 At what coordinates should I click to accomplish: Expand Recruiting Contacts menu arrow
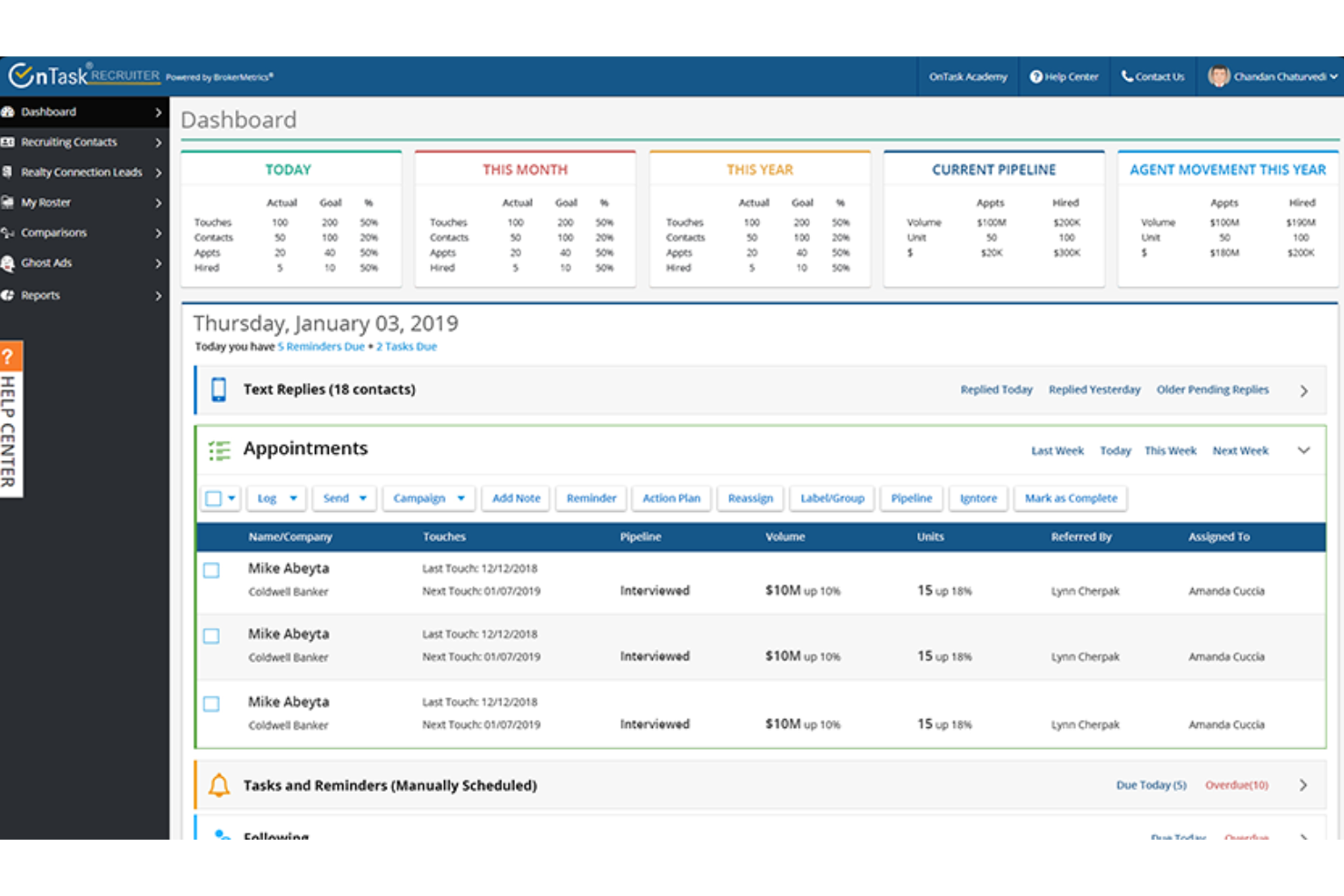(x=158, y=143)
